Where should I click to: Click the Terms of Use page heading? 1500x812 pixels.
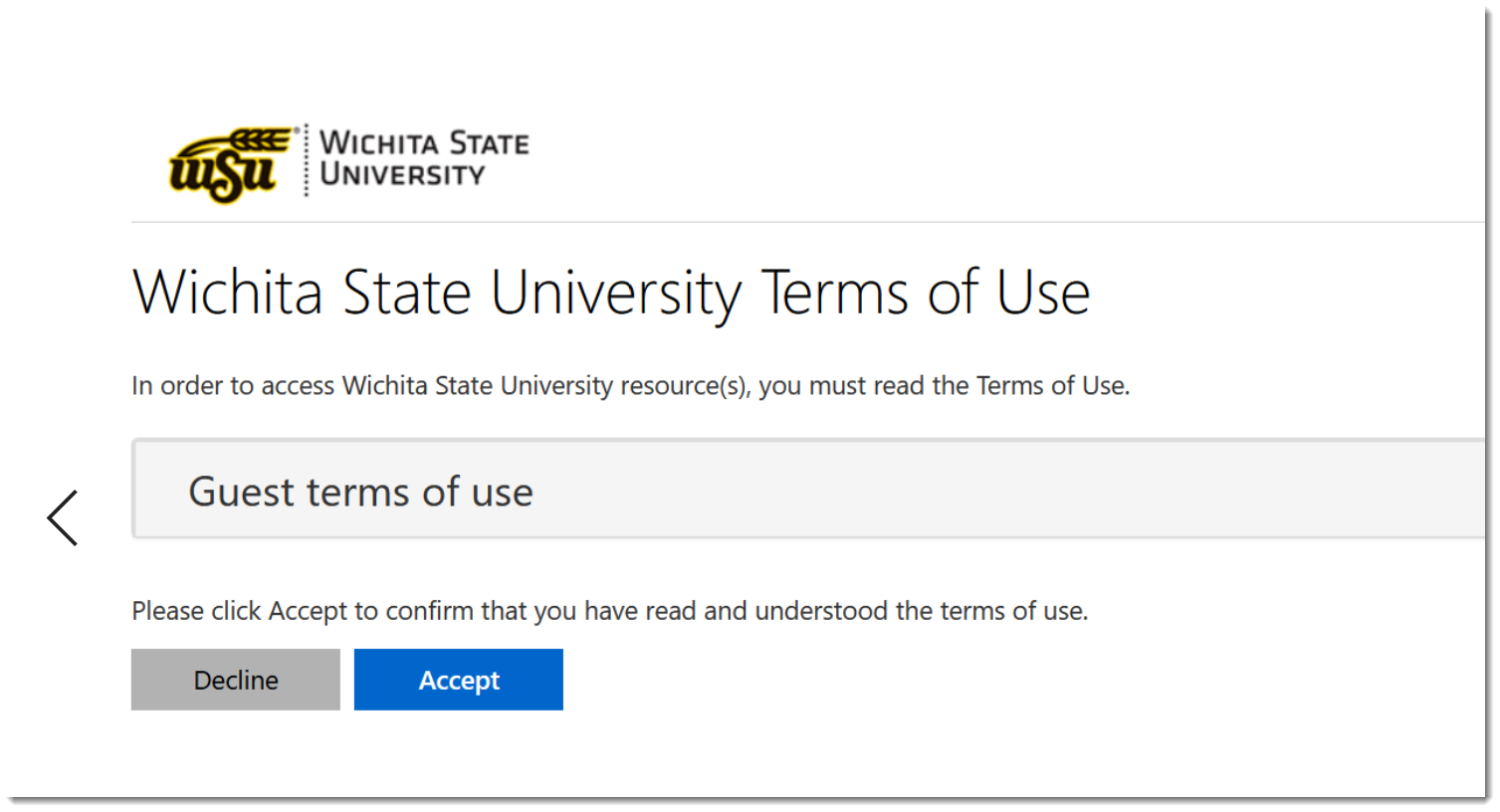pyautogui.click(x=611, y=293)
